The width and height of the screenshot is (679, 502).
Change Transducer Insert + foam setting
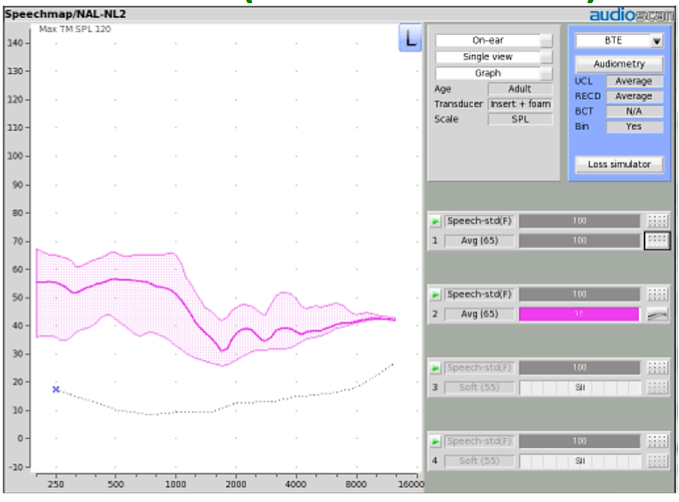[520, 104]
